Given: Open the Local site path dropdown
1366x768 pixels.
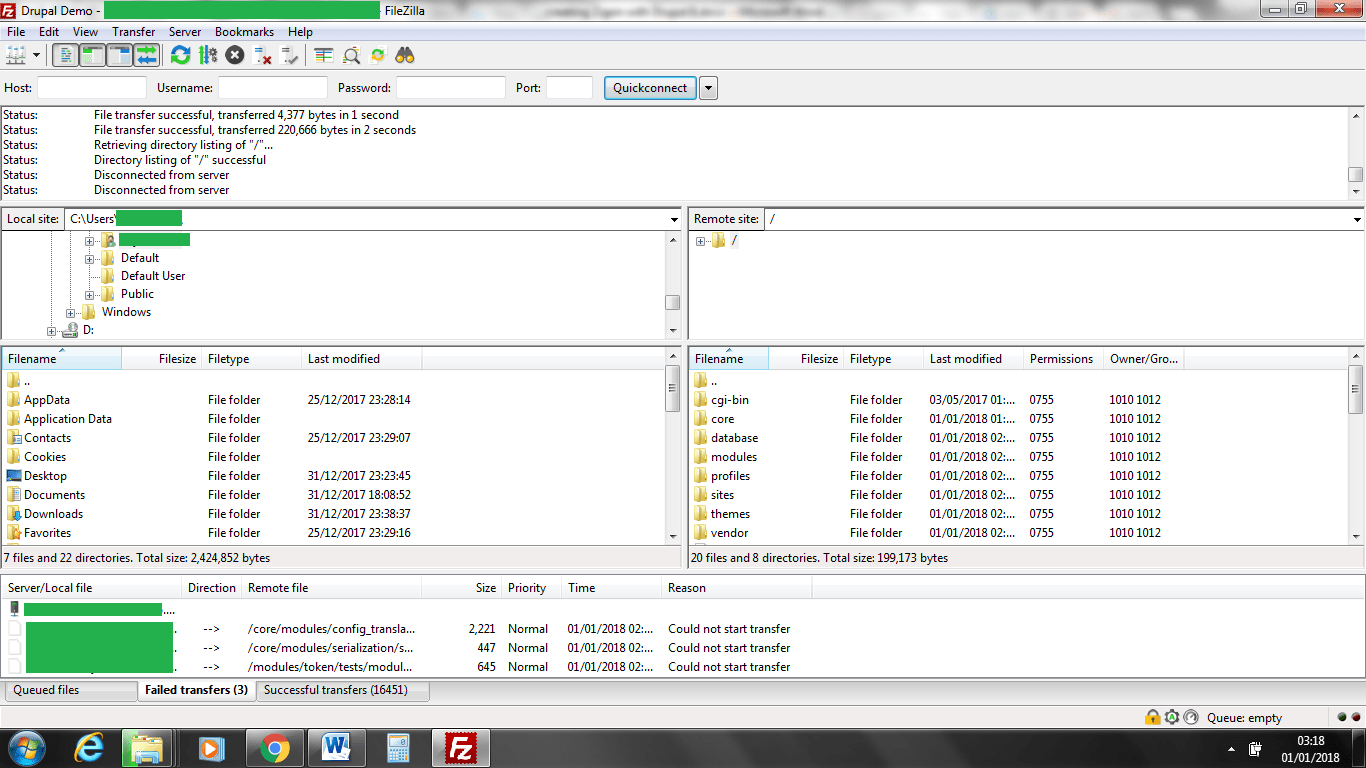Looking at the screenshot, I should point(674,219).
